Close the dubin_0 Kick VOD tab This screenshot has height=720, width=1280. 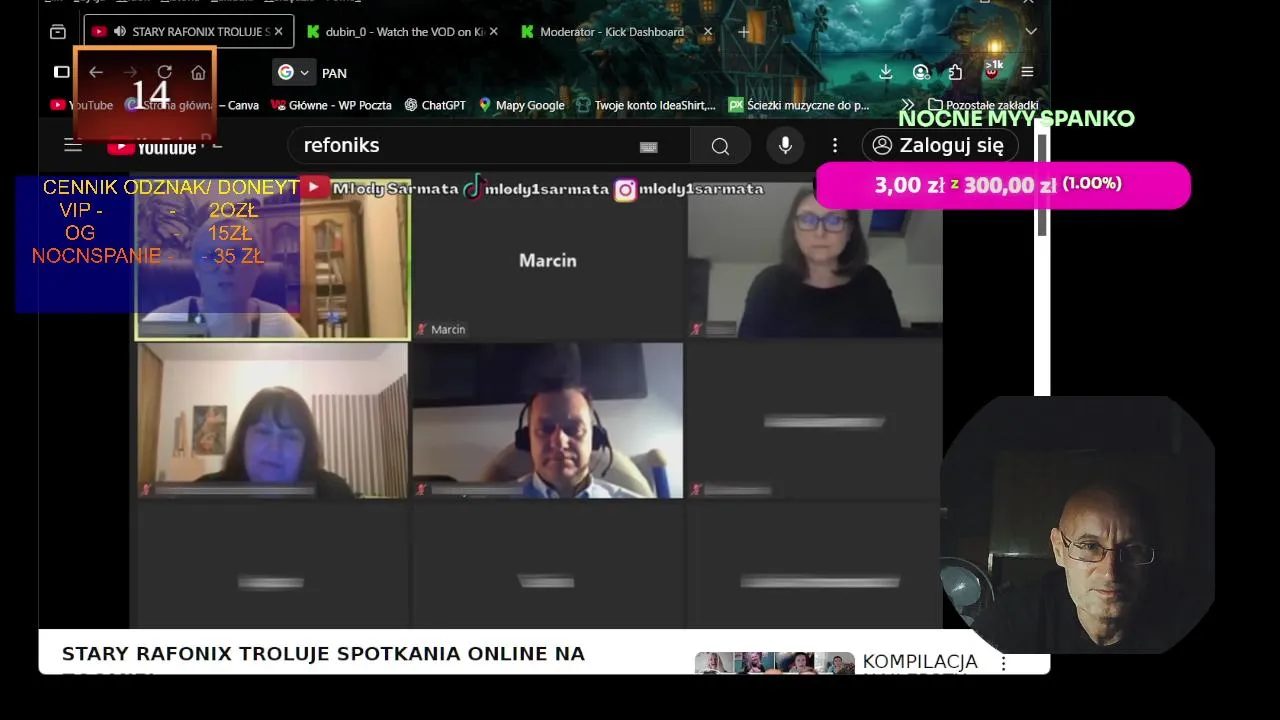tap(494, 32)
